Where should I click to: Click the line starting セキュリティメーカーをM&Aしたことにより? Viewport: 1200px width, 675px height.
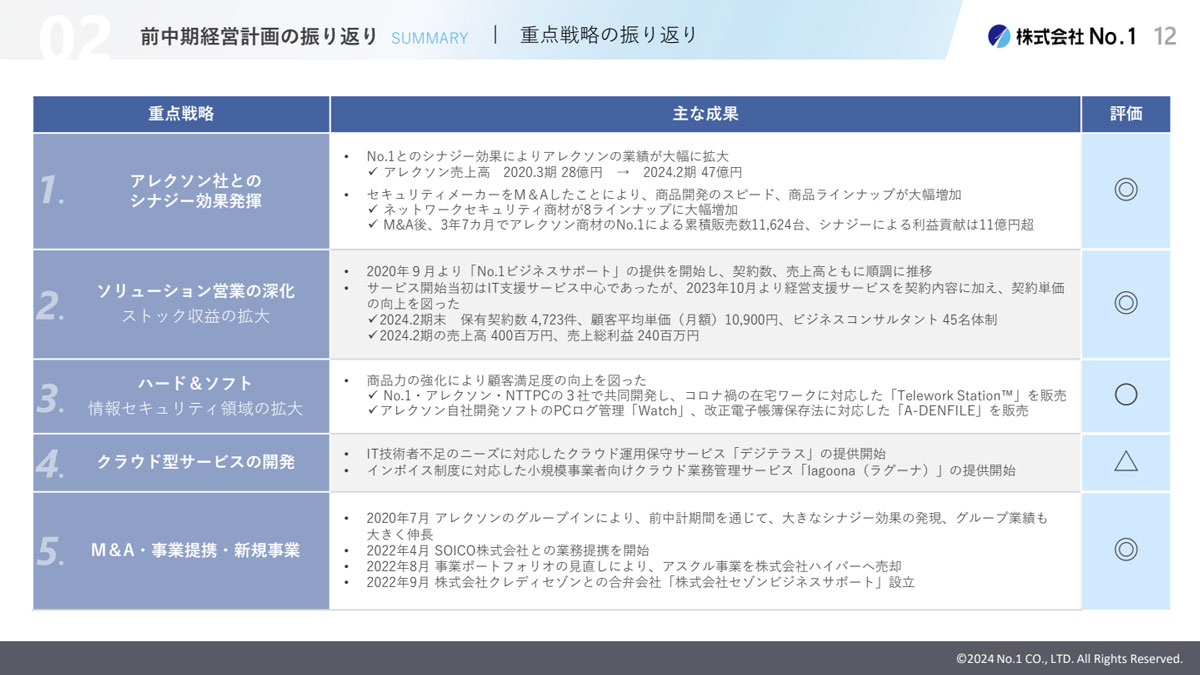(664, 193)
